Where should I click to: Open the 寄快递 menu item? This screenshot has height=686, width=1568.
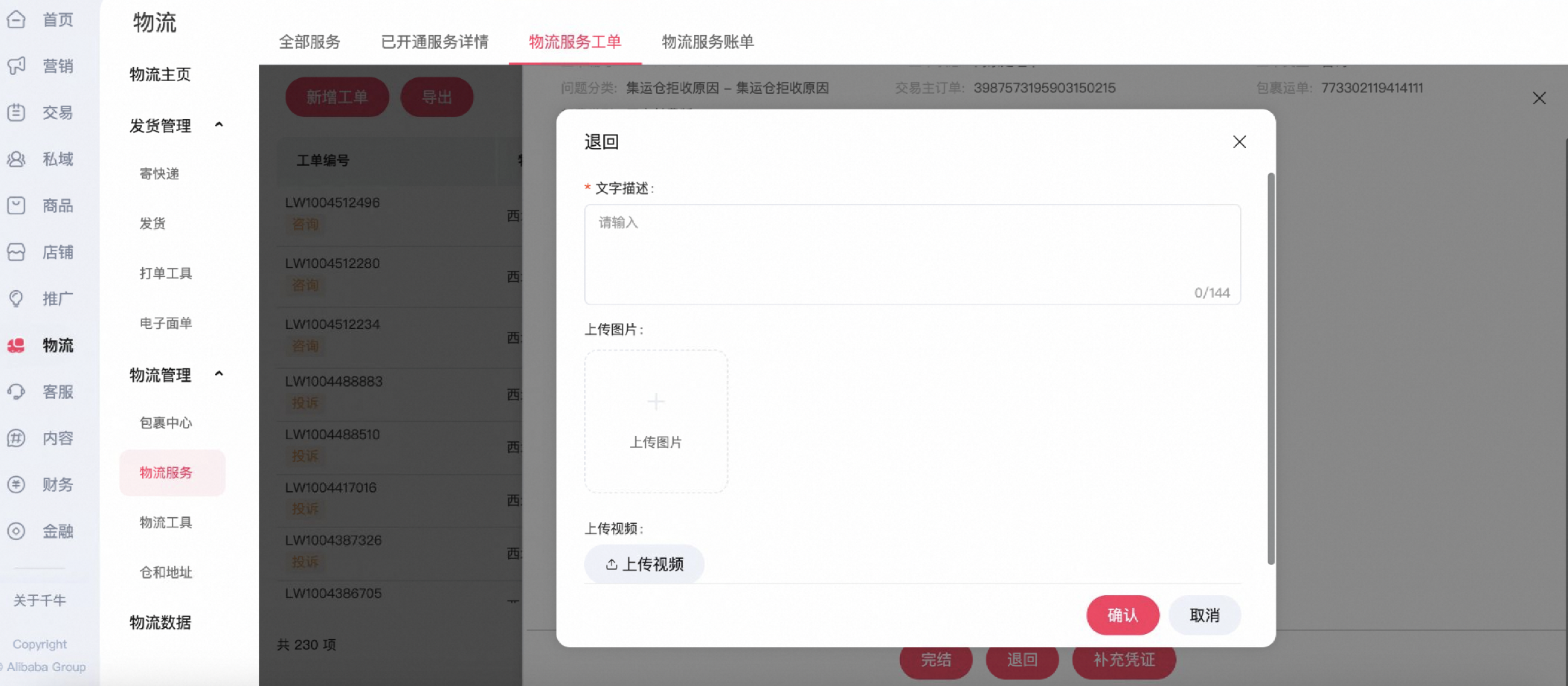coord(159,174)
